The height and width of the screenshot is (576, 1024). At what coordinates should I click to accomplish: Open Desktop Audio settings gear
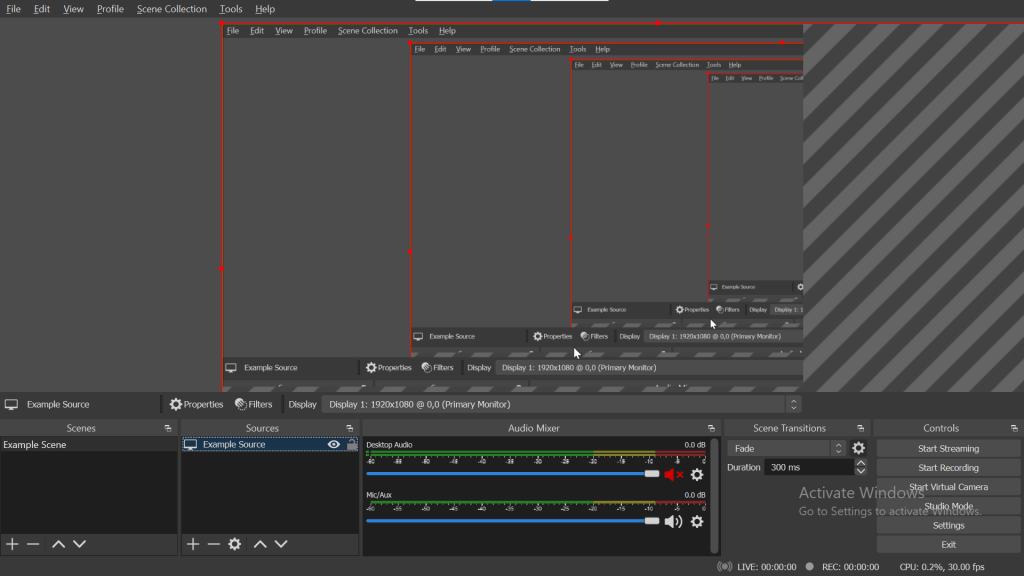[697, 475]
